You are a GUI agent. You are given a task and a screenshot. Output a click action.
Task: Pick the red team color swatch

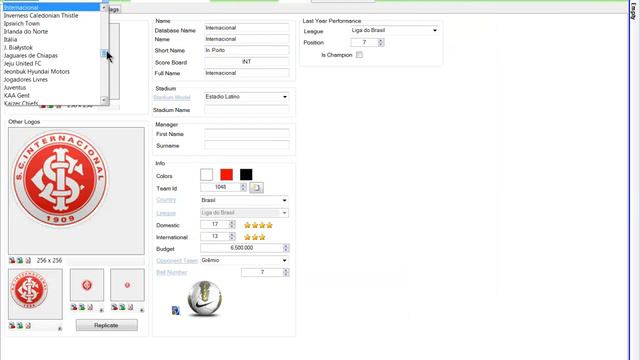(227, 175)
